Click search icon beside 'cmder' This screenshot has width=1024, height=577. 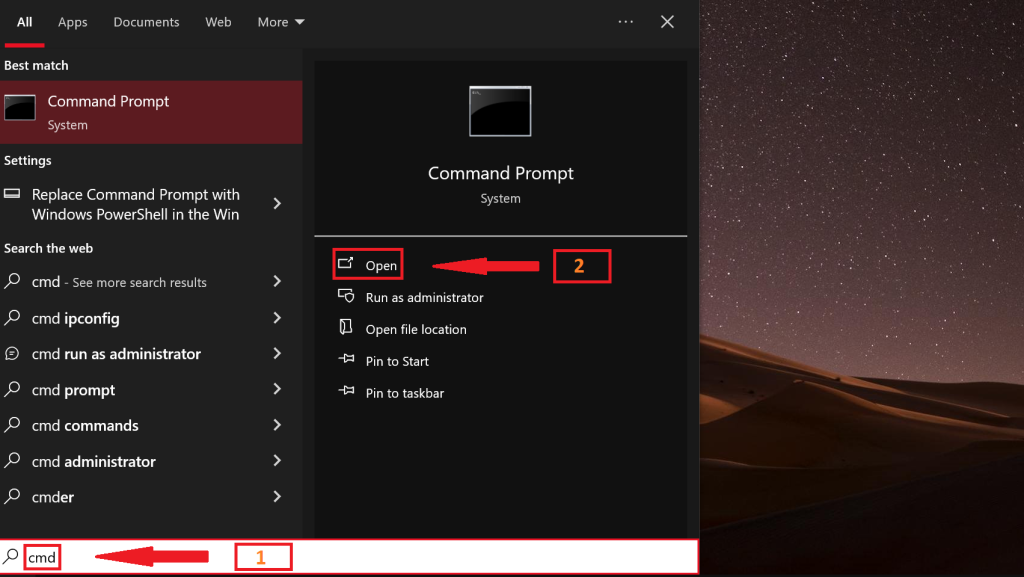[12, 496]
